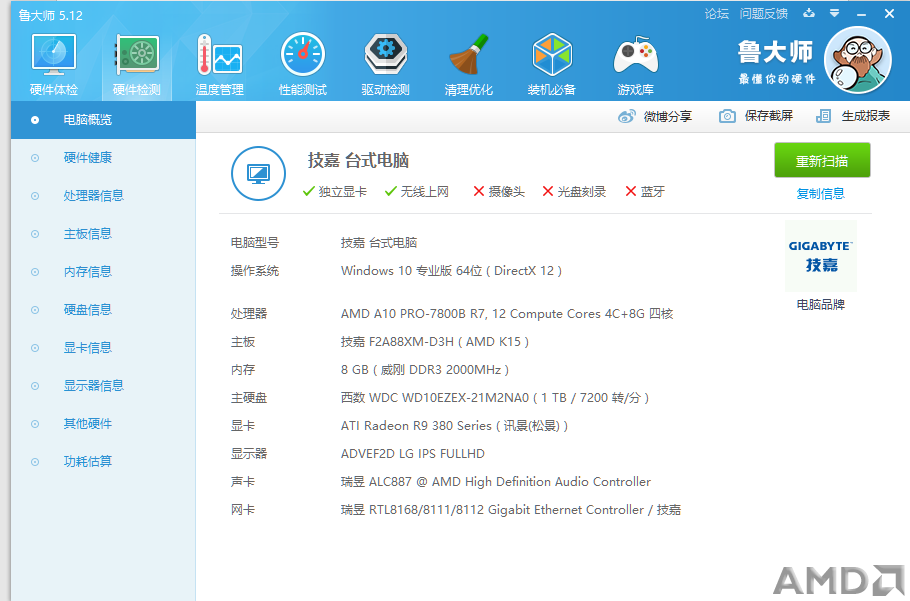The image size is (910, 601).
Task: Click the ATI Radeon R9 380 graphics value
Action: click(454, 426)
